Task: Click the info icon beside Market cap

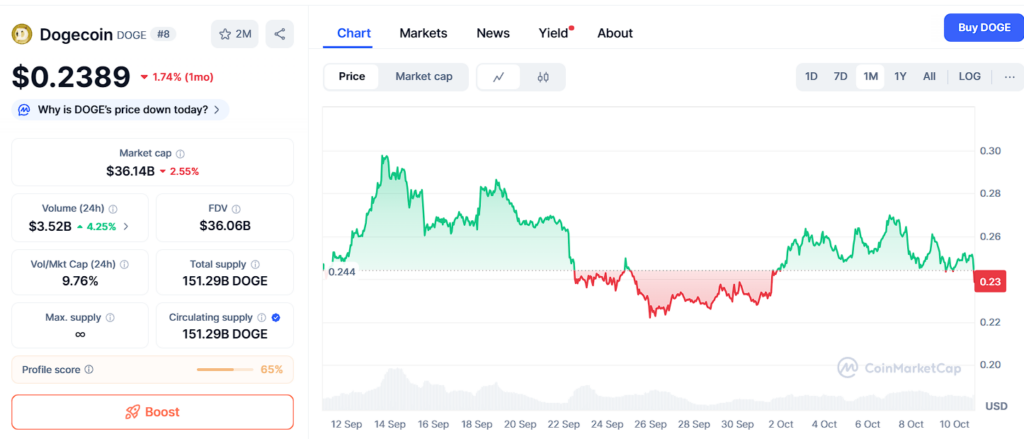Action: pos(180,154)
